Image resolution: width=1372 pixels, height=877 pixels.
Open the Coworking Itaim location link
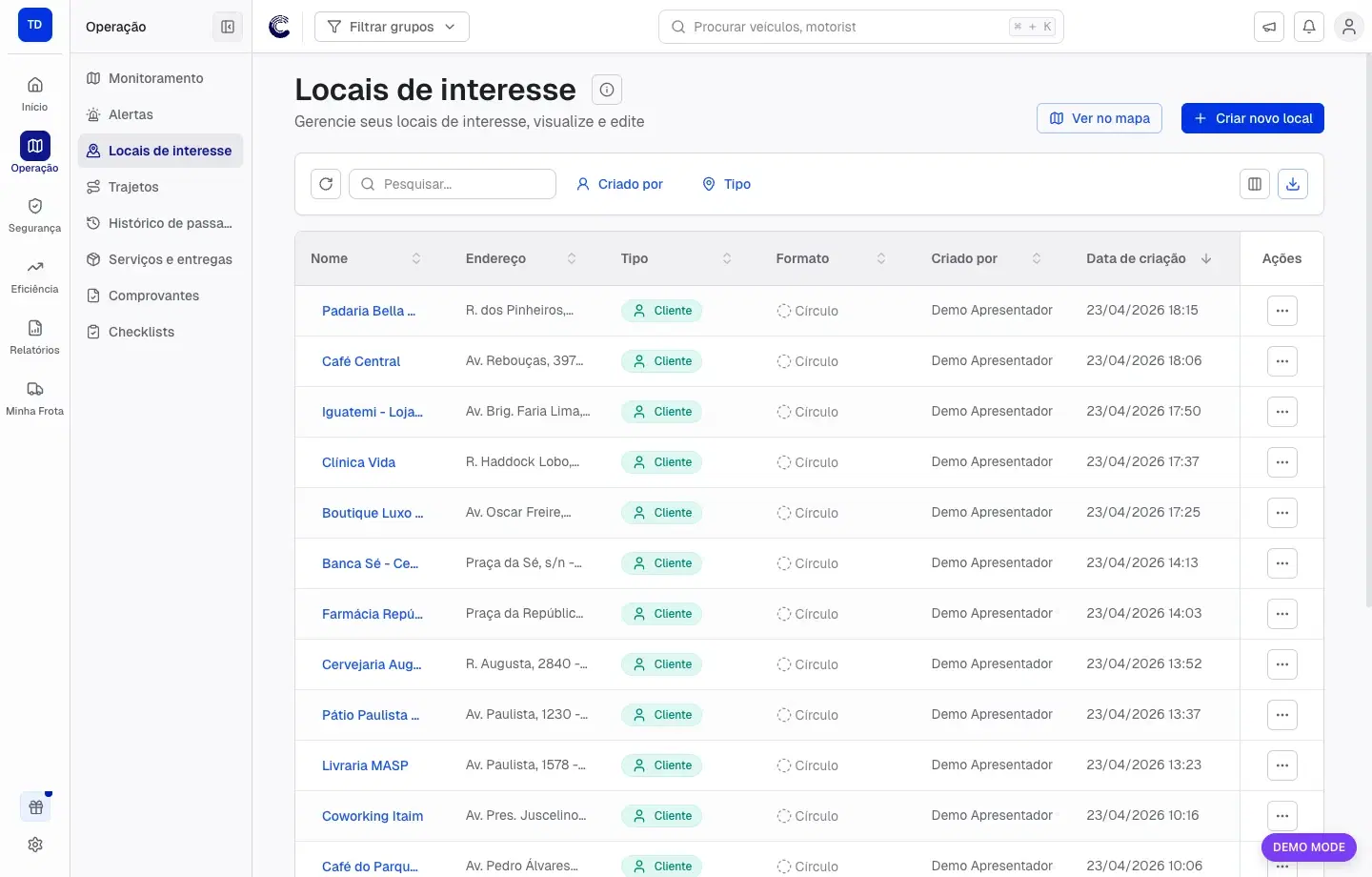pyautogui.click(x=373, y=816)
